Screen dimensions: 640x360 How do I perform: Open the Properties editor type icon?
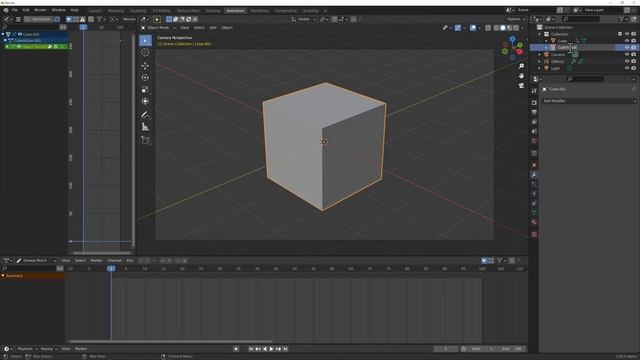537,79
